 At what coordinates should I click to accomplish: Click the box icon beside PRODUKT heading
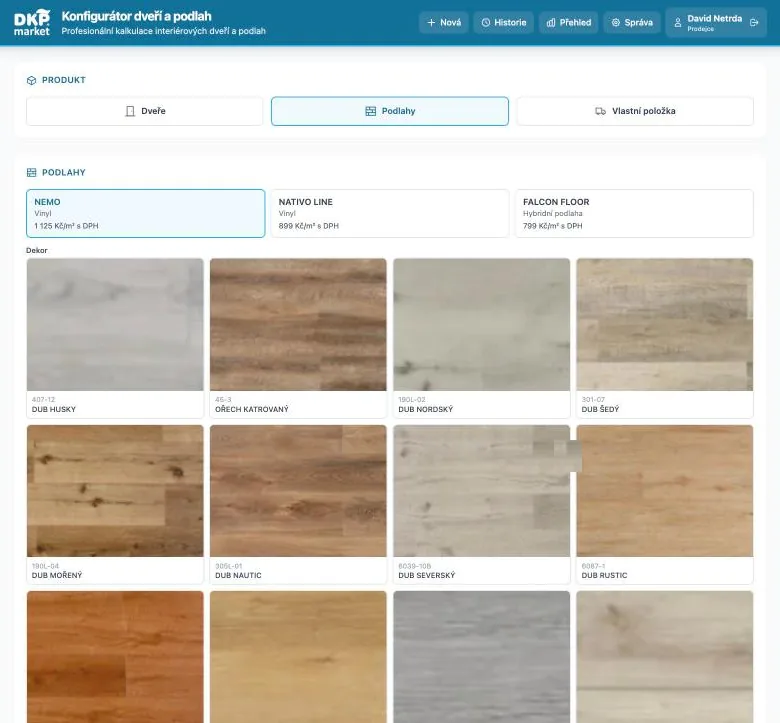click(x=31, y=80)
